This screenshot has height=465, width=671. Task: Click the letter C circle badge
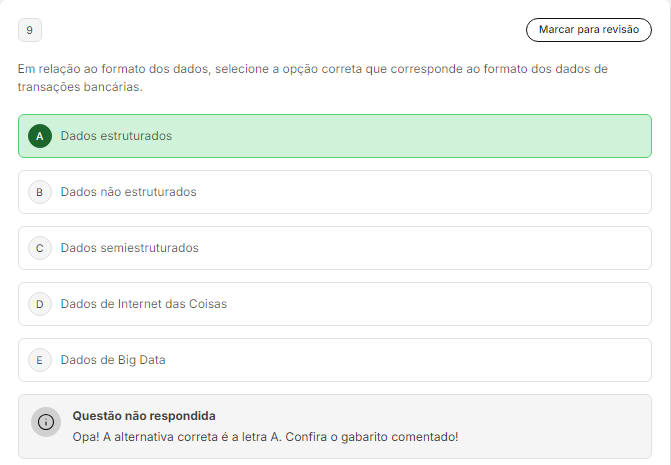click(40, 248)
